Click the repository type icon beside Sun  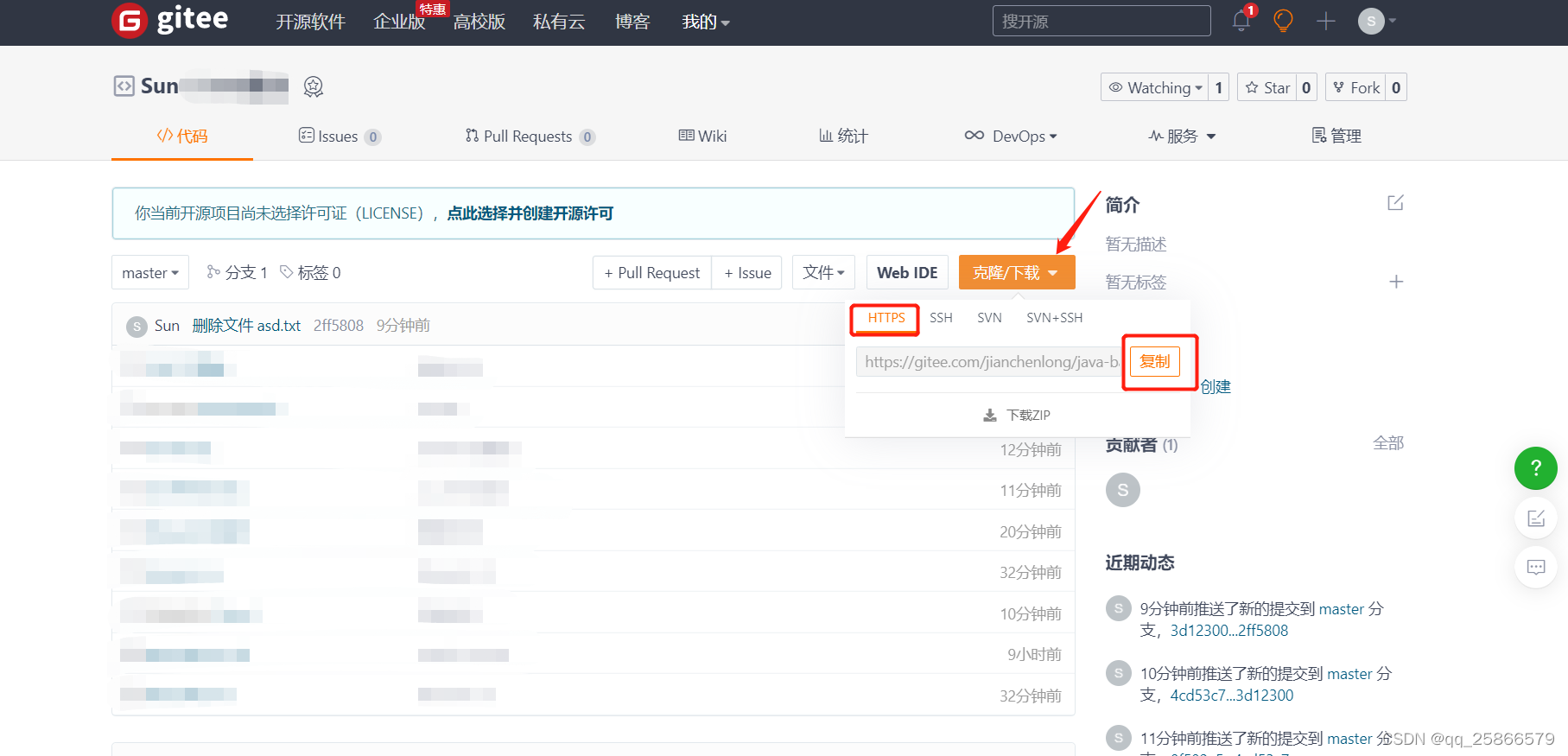pos(124,86)
